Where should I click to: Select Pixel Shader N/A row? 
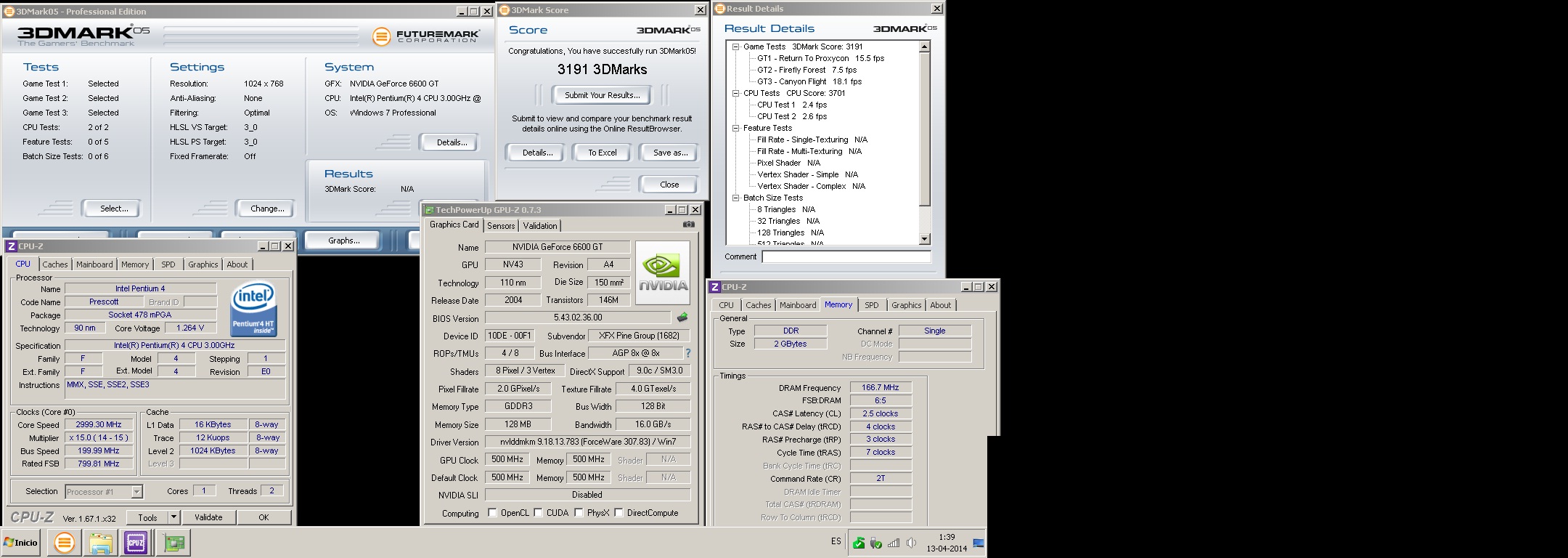point(788,163)
